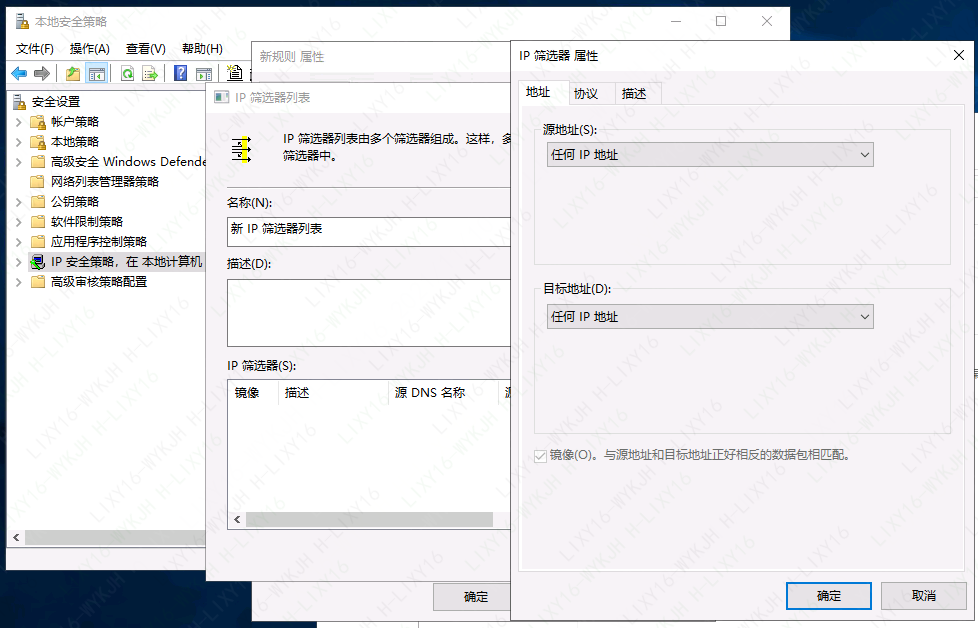Expand the 帐户策略 tree node

pos(19,122)
